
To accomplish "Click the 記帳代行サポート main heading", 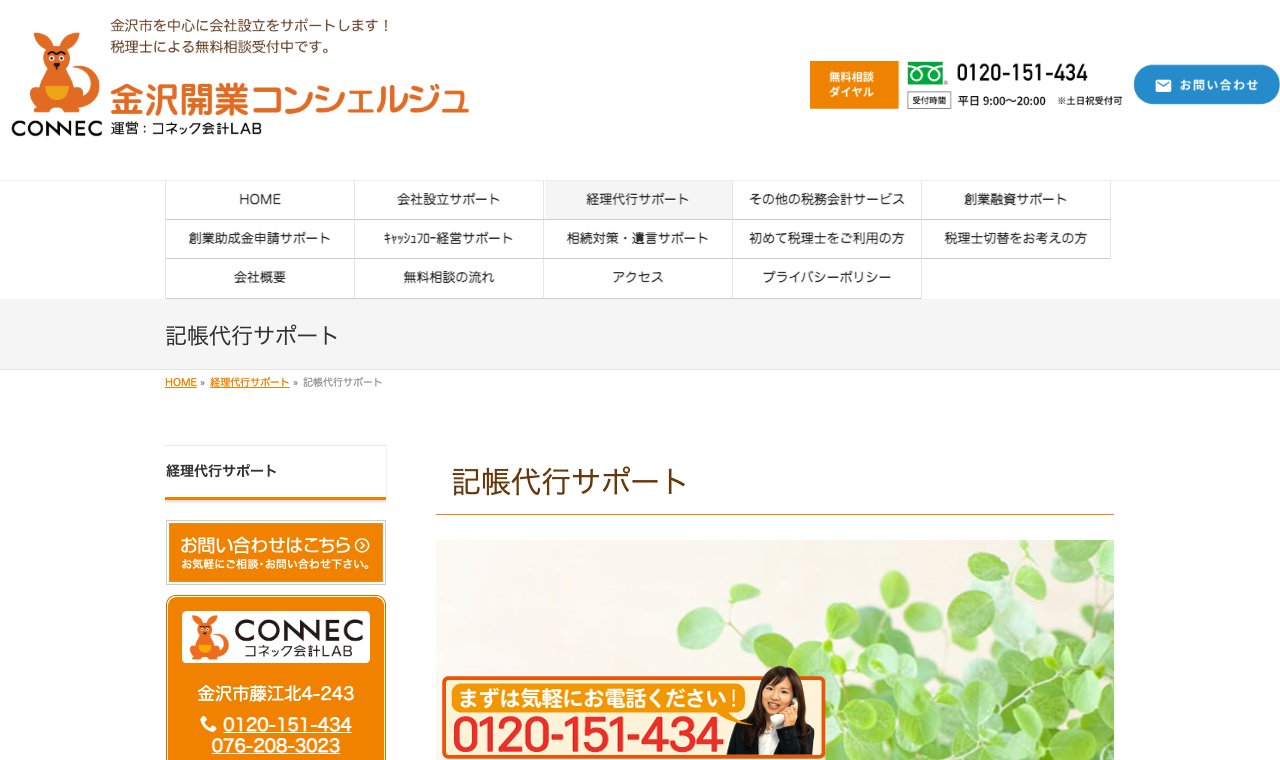I will pyautogui.click(x=570, y=482).
